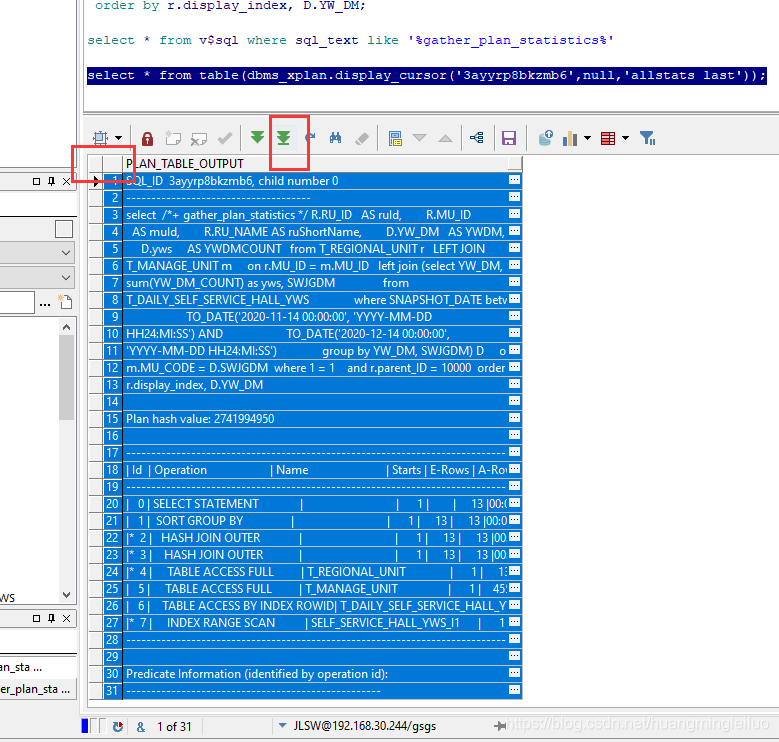Screen dimensions: 779x742
Task: Float the lower left docked panel
Action: pos(36,618)
